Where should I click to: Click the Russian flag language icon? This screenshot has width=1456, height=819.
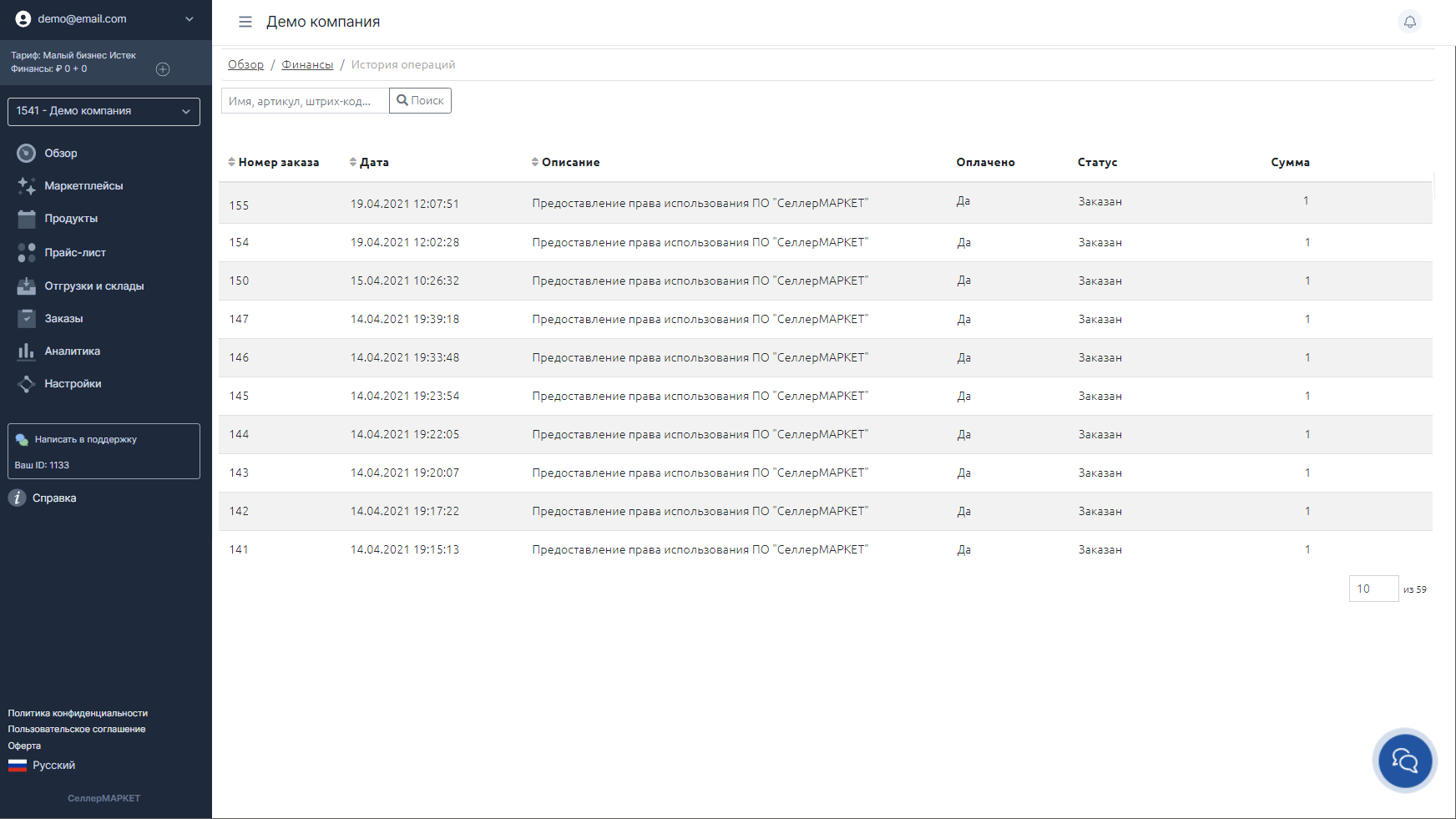(x=18, y=766)
